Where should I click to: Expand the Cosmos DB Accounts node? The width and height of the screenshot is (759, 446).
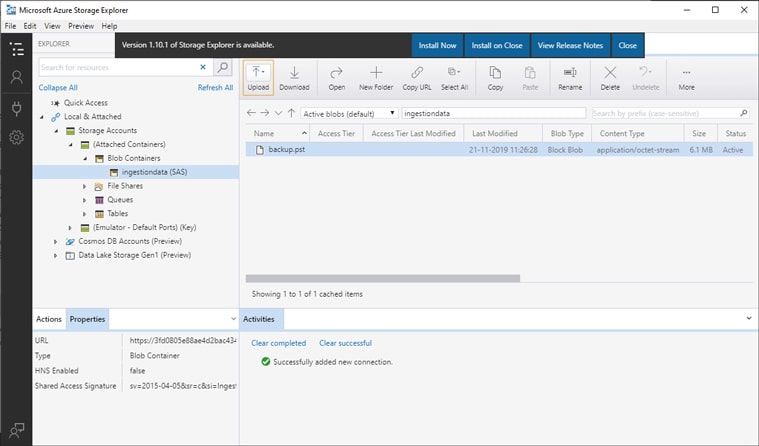(55, 241)
